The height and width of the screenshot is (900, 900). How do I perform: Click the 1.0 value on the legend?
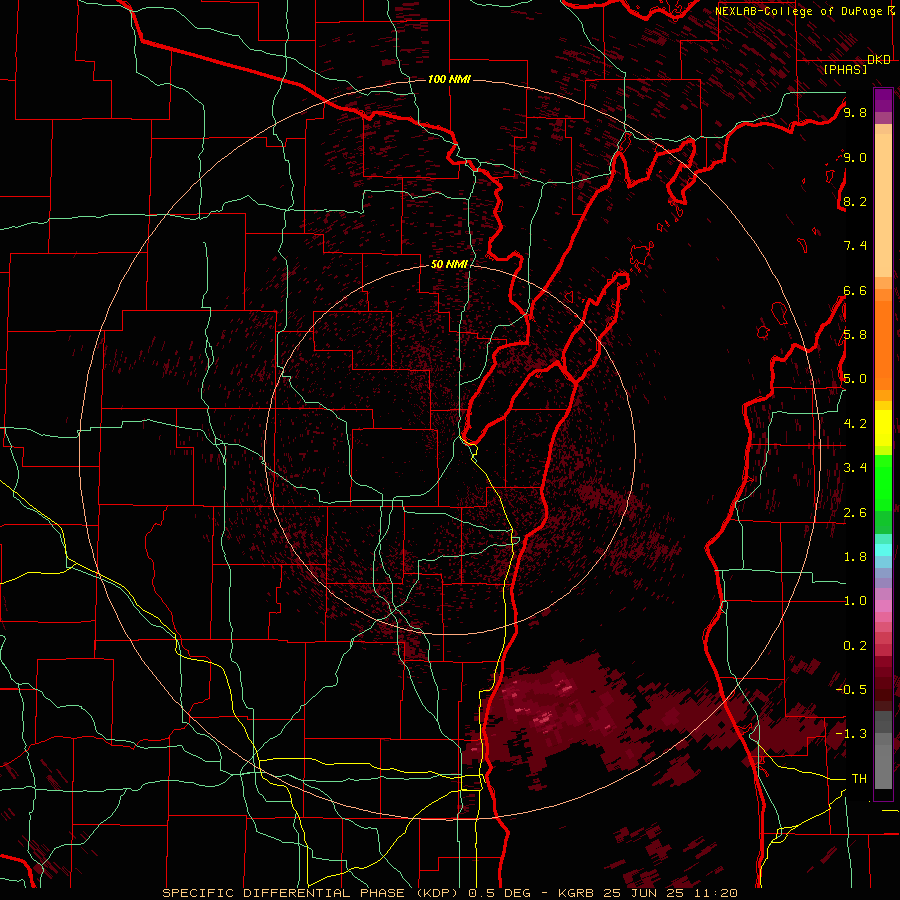click(x=855, y=601)
